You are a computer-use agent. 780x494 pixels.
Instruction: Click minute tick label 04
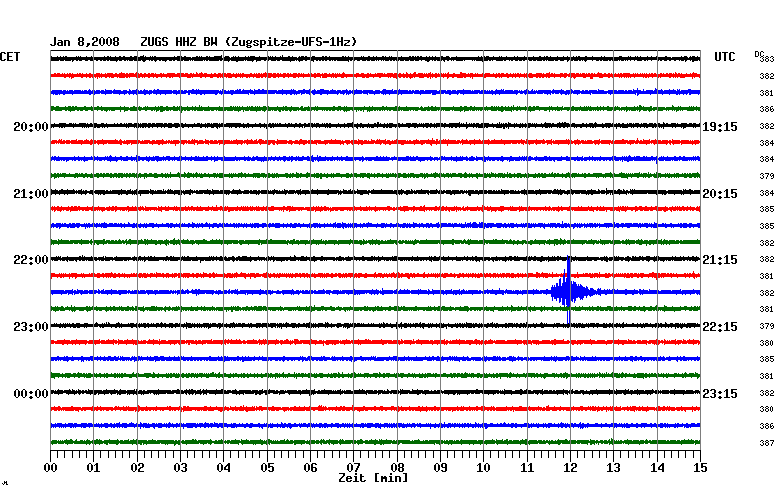224,468
